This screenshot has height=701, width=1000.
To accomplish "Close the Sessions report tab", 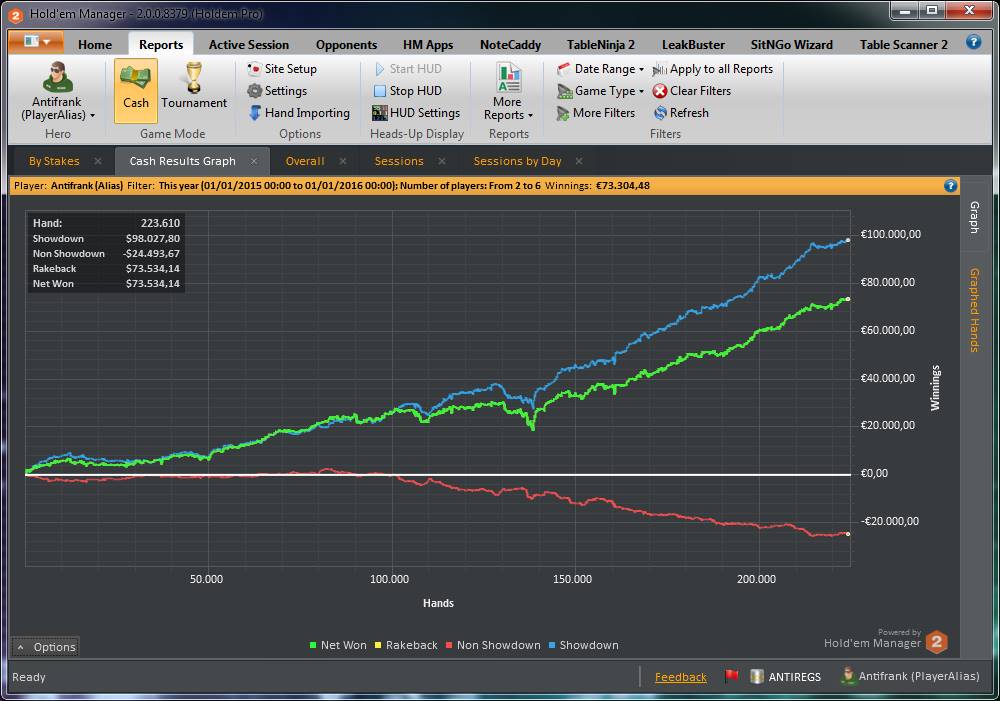I will [442, 161].
